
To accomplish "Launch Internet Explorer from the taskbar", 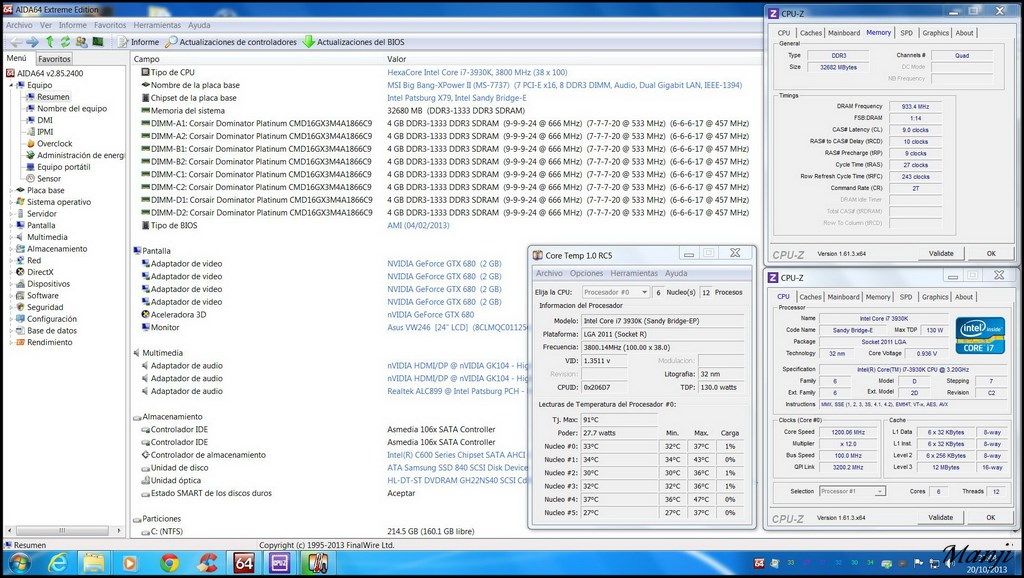I will click(57, 563).
